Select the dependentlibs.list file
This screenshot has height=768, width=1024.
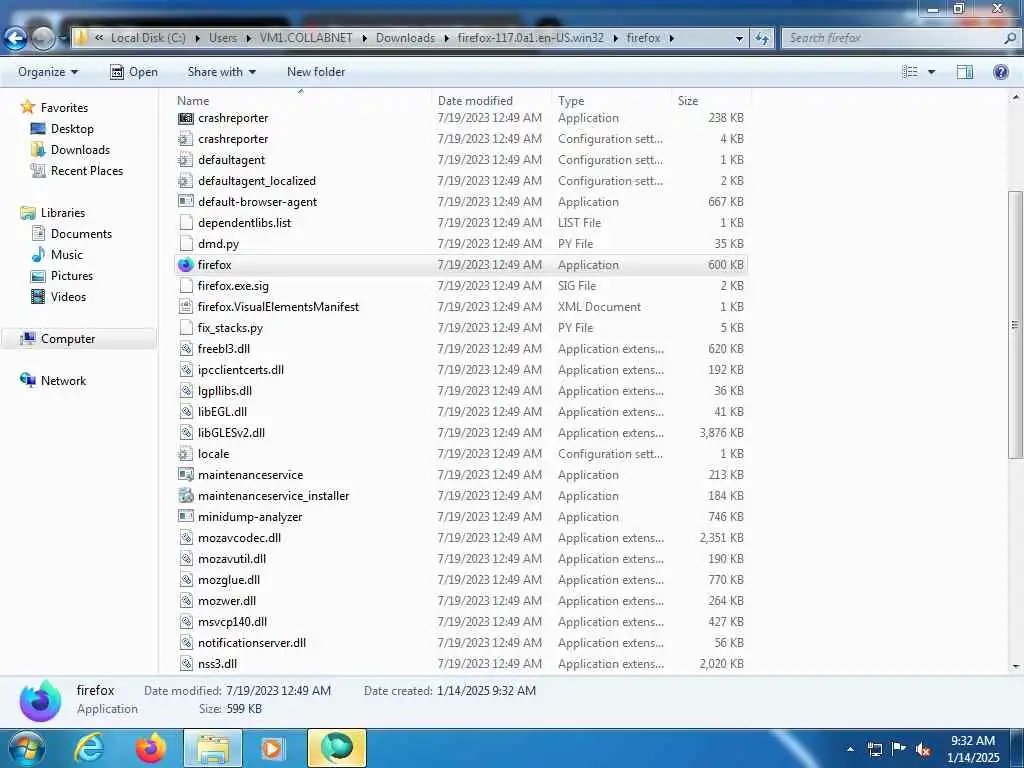461,223
